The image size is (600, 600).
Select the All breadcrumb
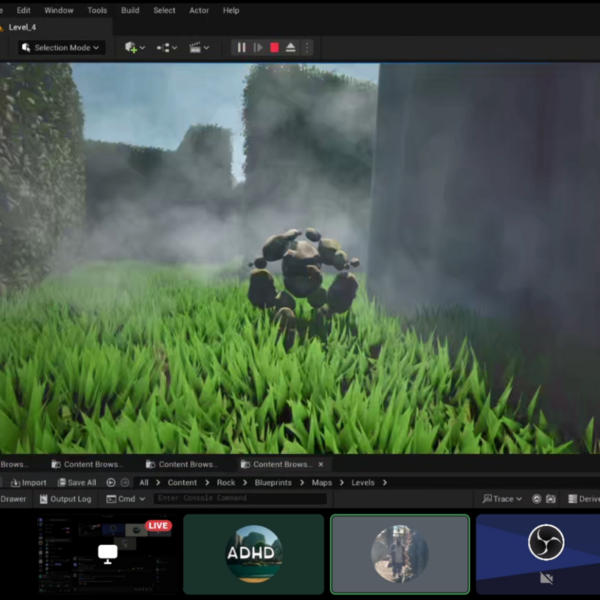click(143, 483)
